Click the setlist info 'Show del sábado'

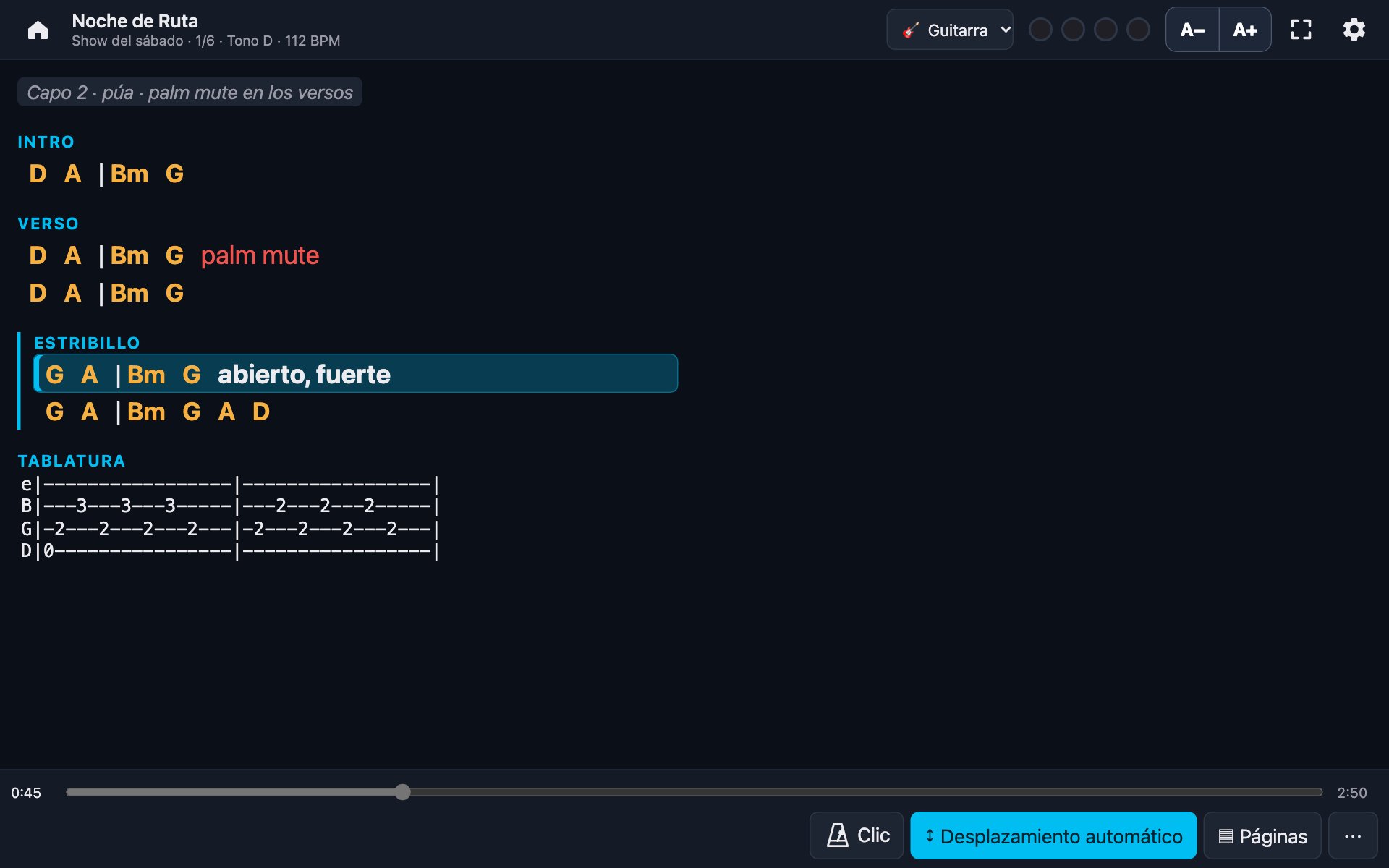tap(127, 41)
